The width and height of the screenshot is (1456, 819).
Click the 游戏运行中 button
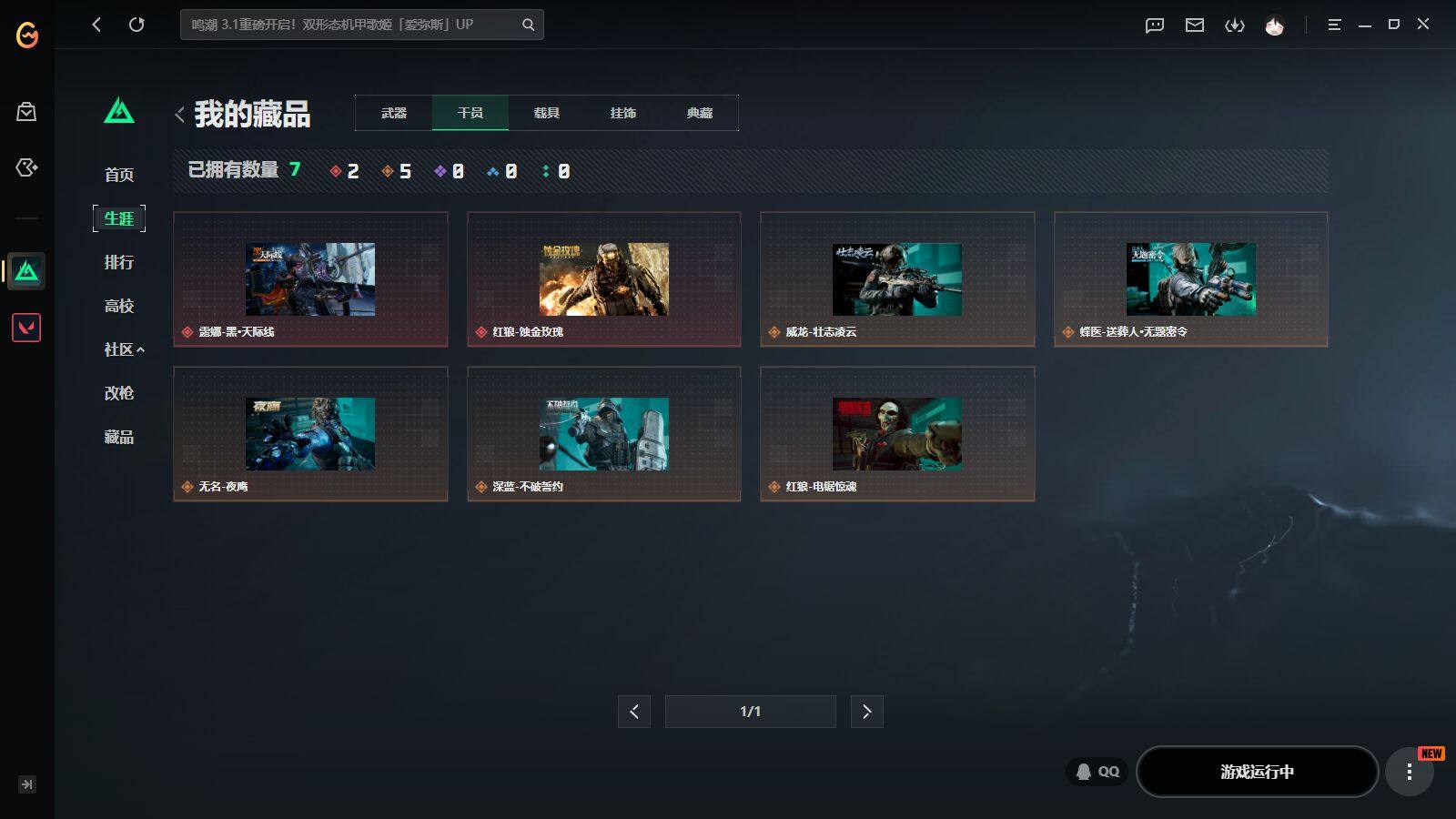[1258, 772]
